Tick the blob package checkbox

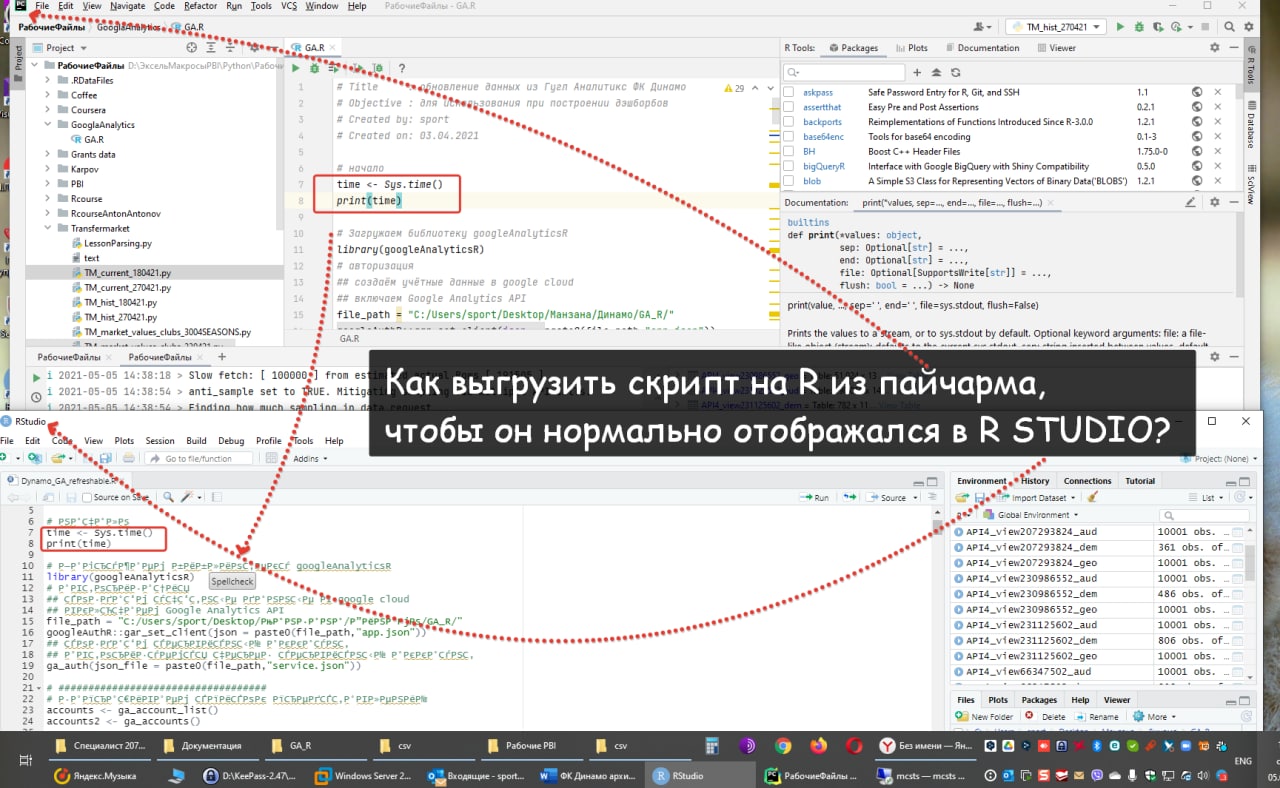click(x=789, y=182)
